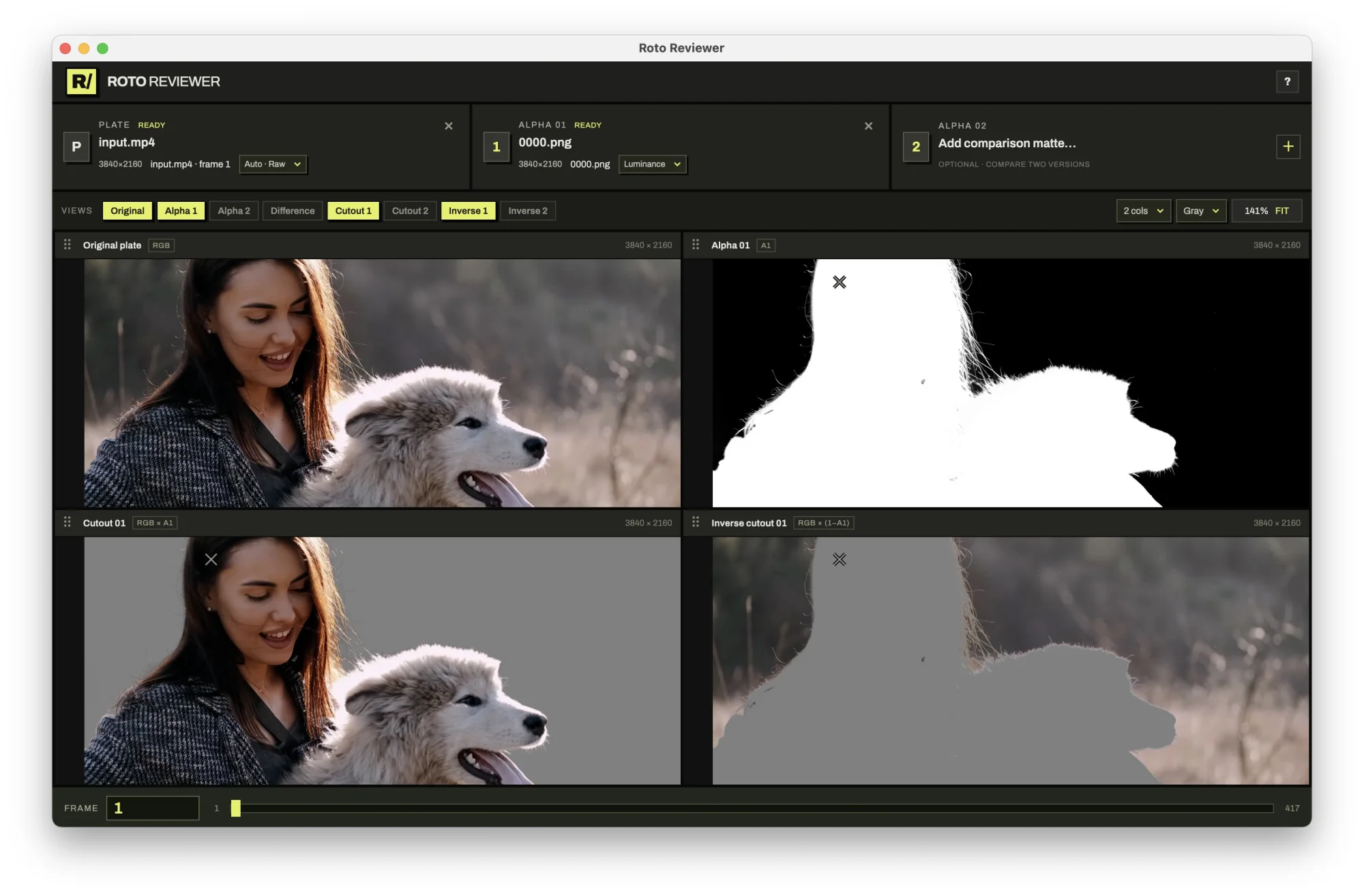Remove the plate input.mp4 with its X
The height and width of the screenshot is (896, 1364).
click(449, 126)
